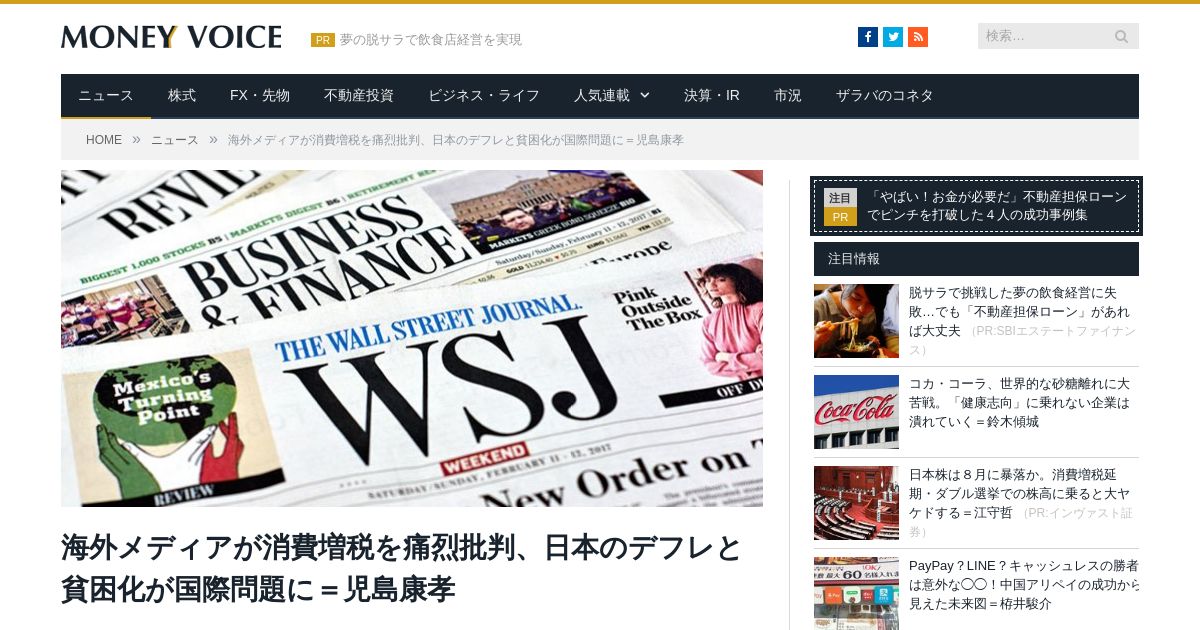Click the parliament chamber thumbnail
The image size is (1200, 630).
pyautogui.click(x=856, y=503)
